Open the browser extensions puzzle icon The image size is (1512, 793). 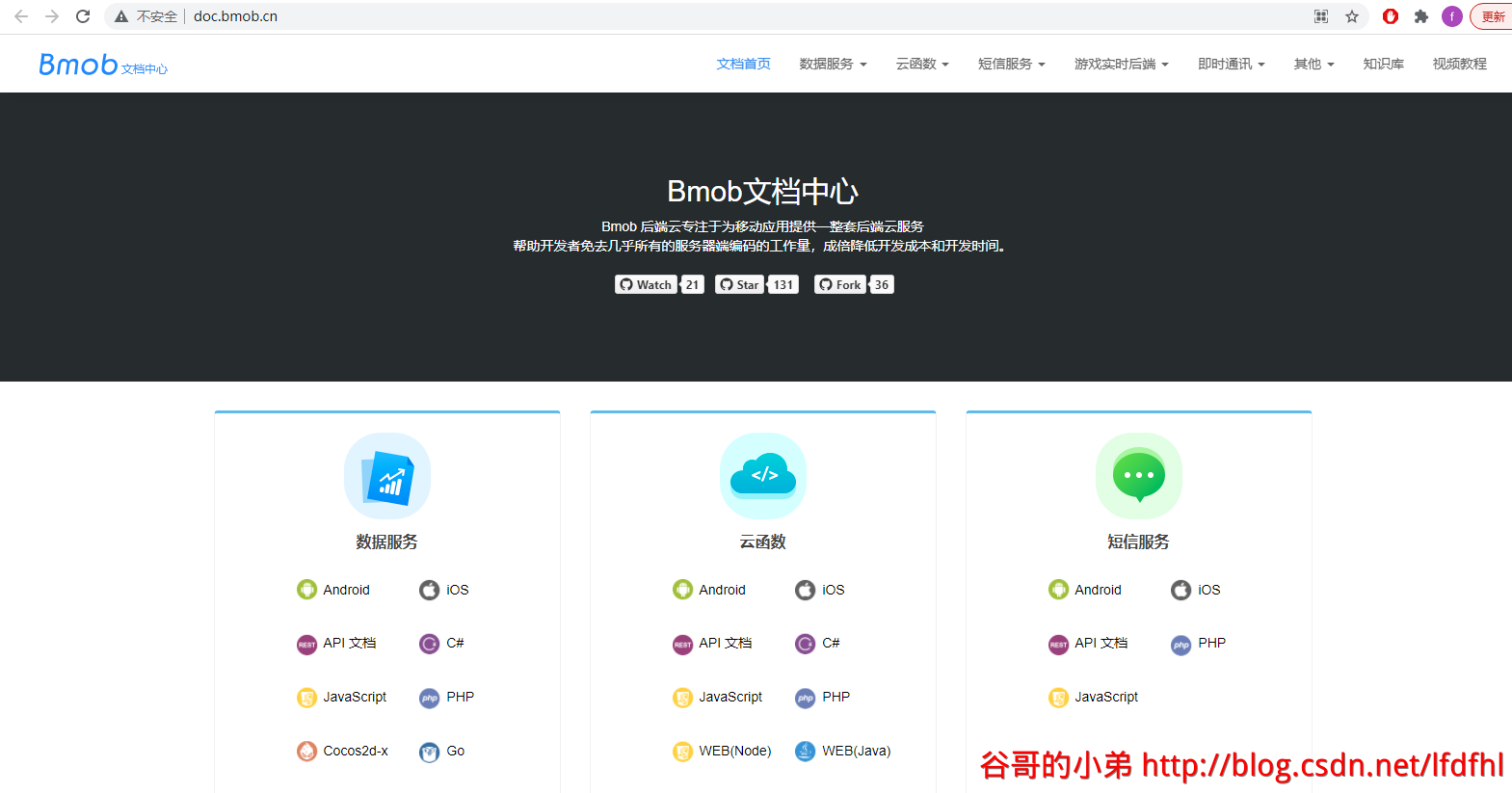pos(1421,16)
